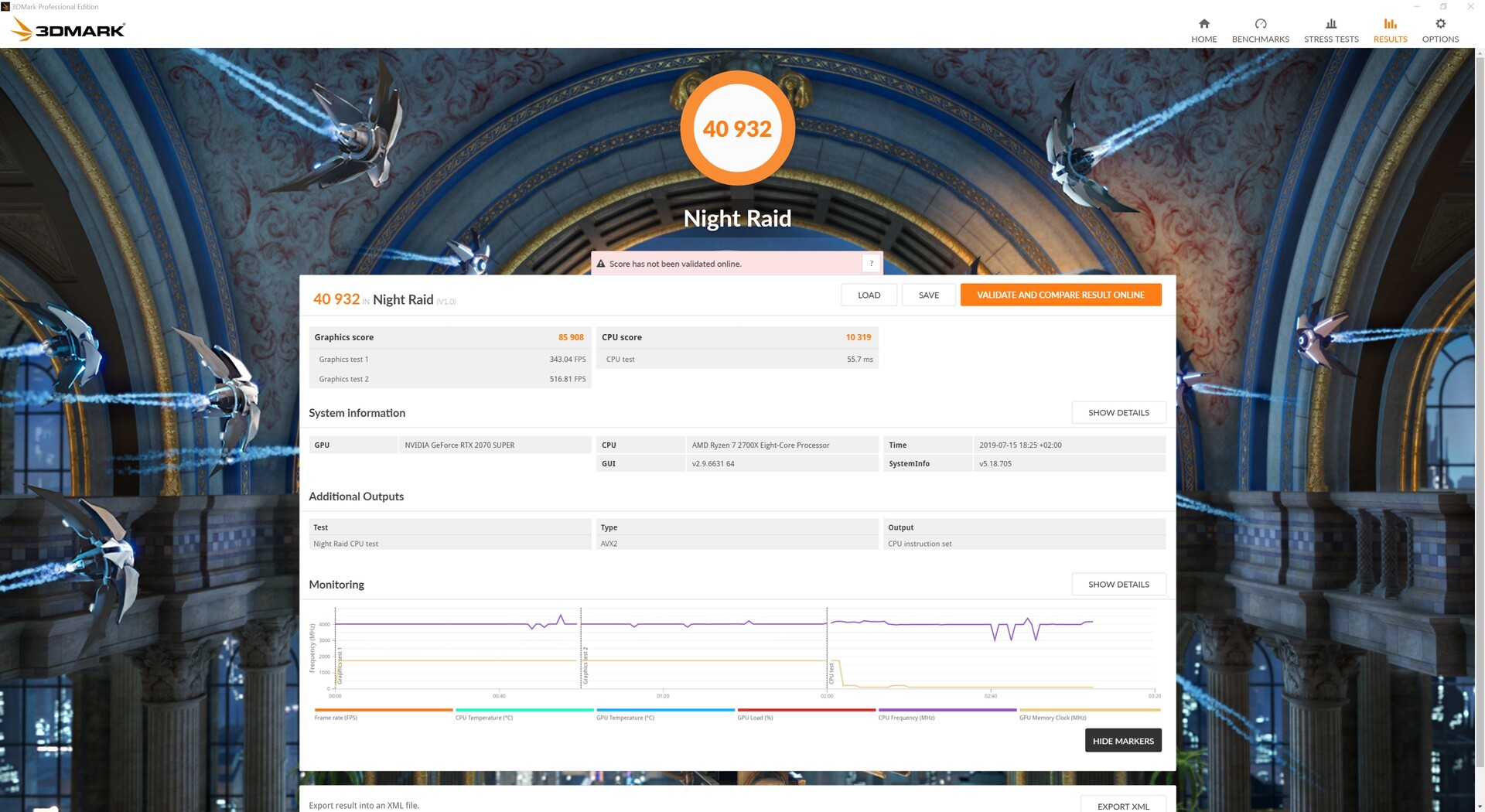Viewport: 1485px width, 812px height.
Task: Open the Stress Tests chart icon
Action: coord(1331,24)
